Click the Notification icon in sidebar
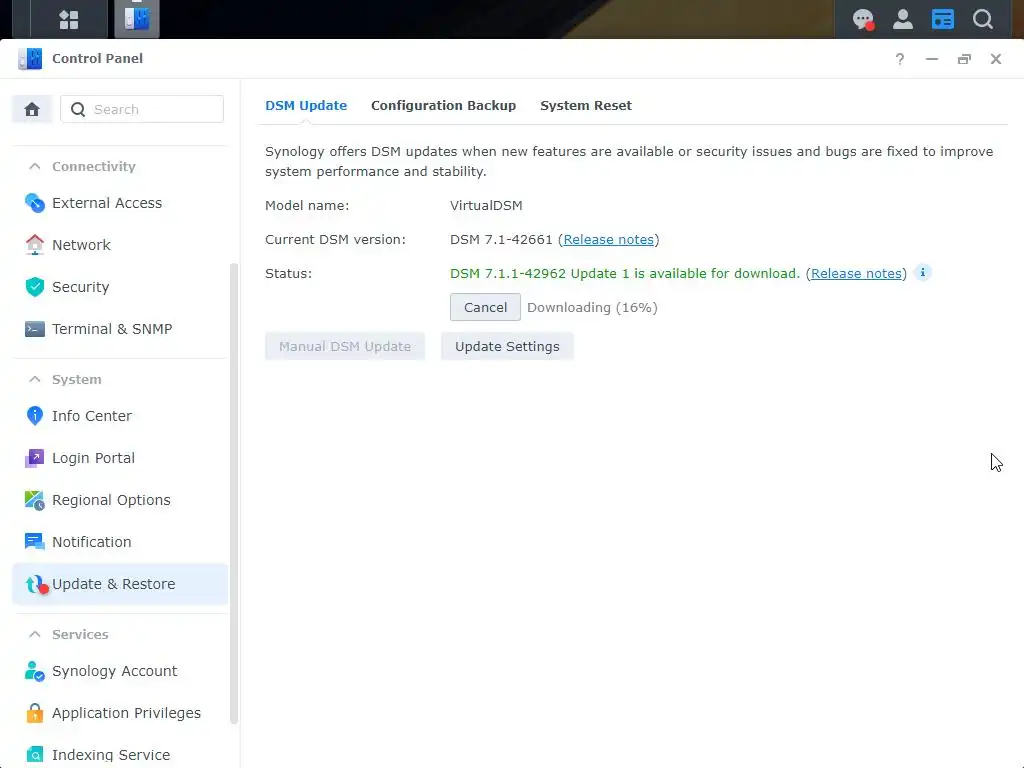This screenshot has height=768, width=1024. (35, 541)
